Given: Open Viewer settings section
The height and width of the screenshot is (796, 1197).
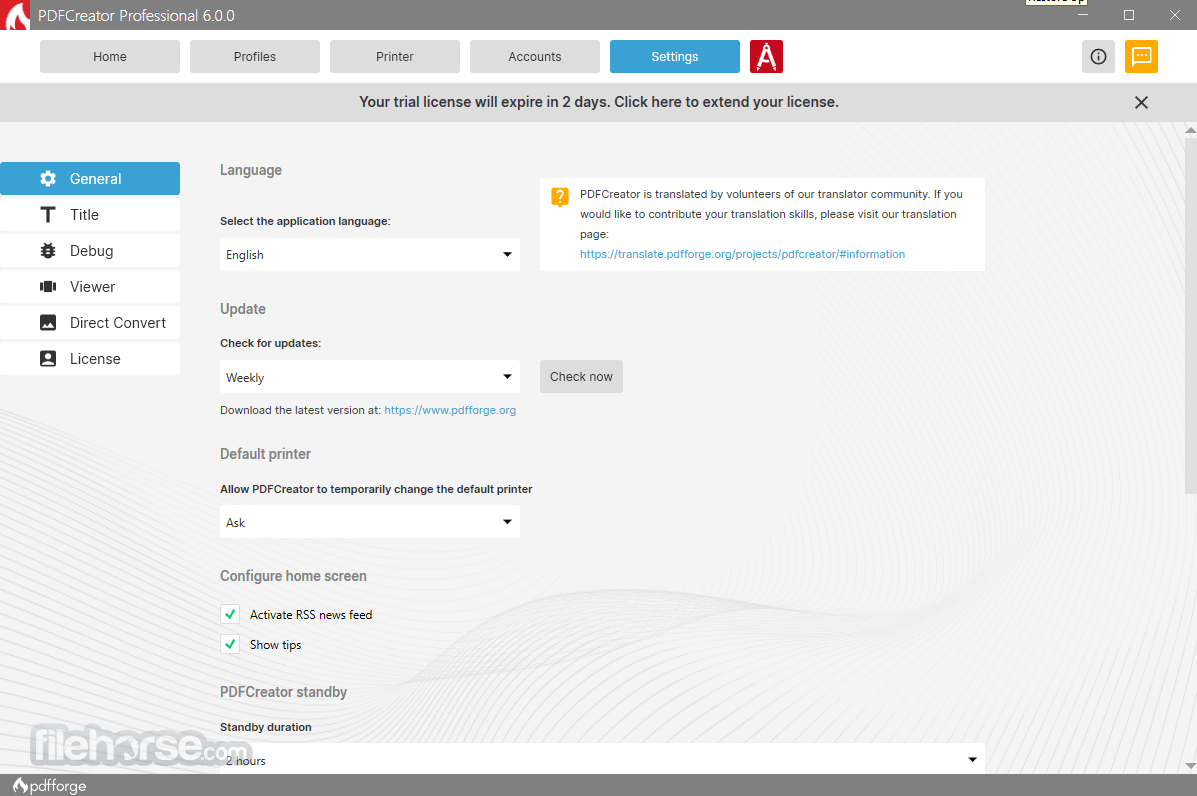Looking at the screenshot, I should [90, 286].
